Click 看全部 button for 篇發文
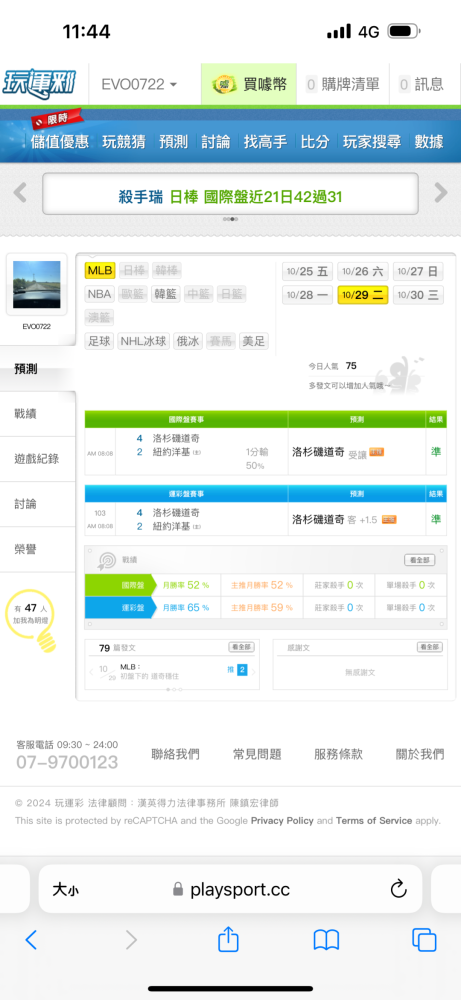Image resolution: width=461 pixels, height=1000 pixels. 242,647
